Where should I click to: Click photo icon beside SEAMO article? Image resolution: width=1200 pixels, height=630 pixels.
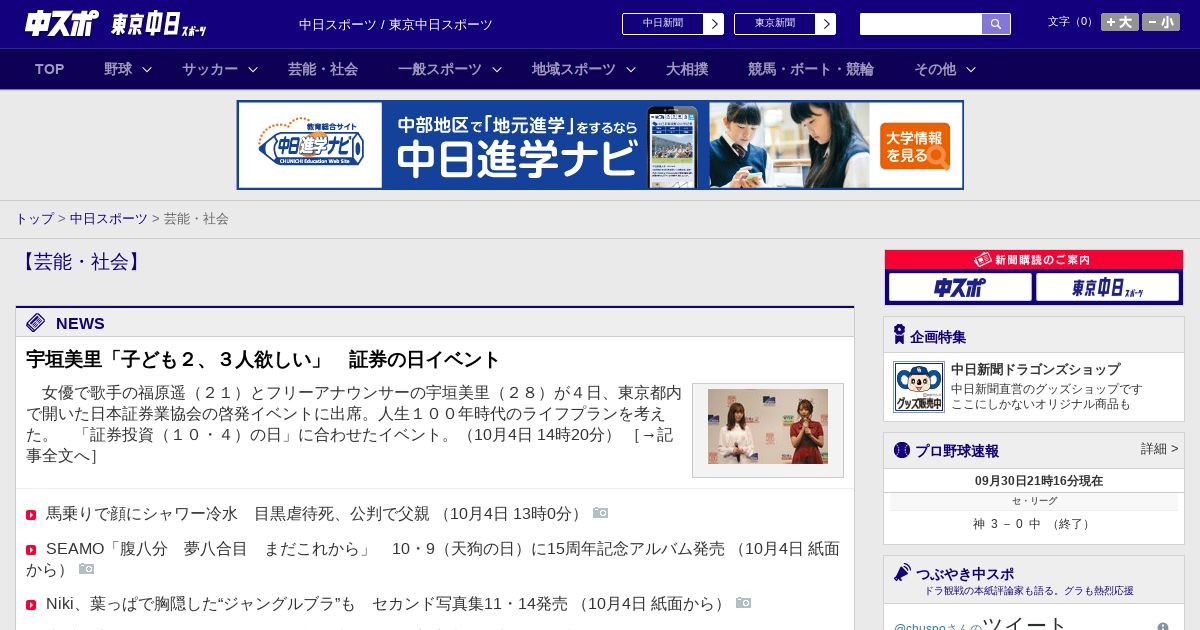86,569
